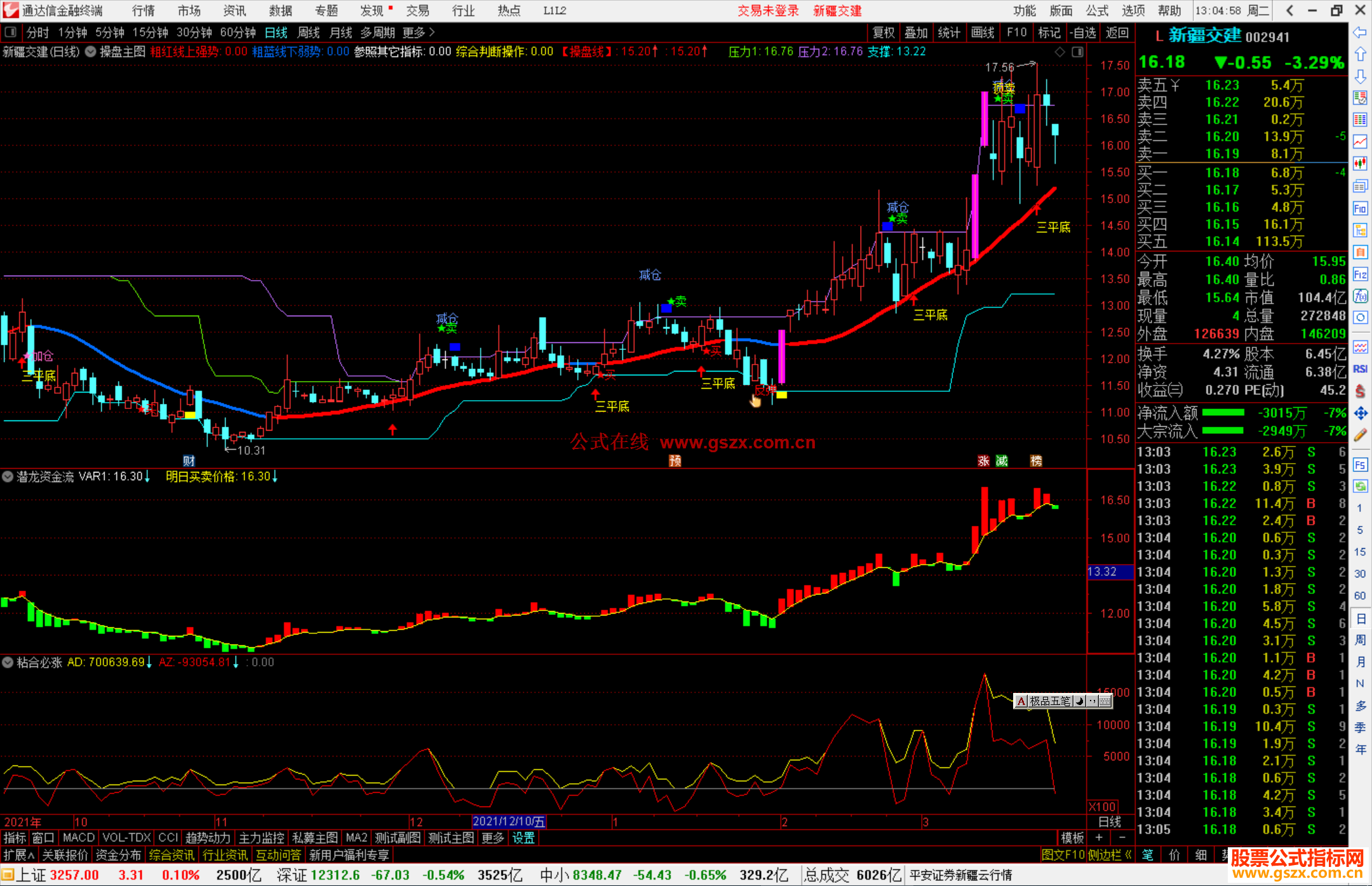Click the down arrow icon in right sidebar
1372x886 pixels.
[1360, 76]
